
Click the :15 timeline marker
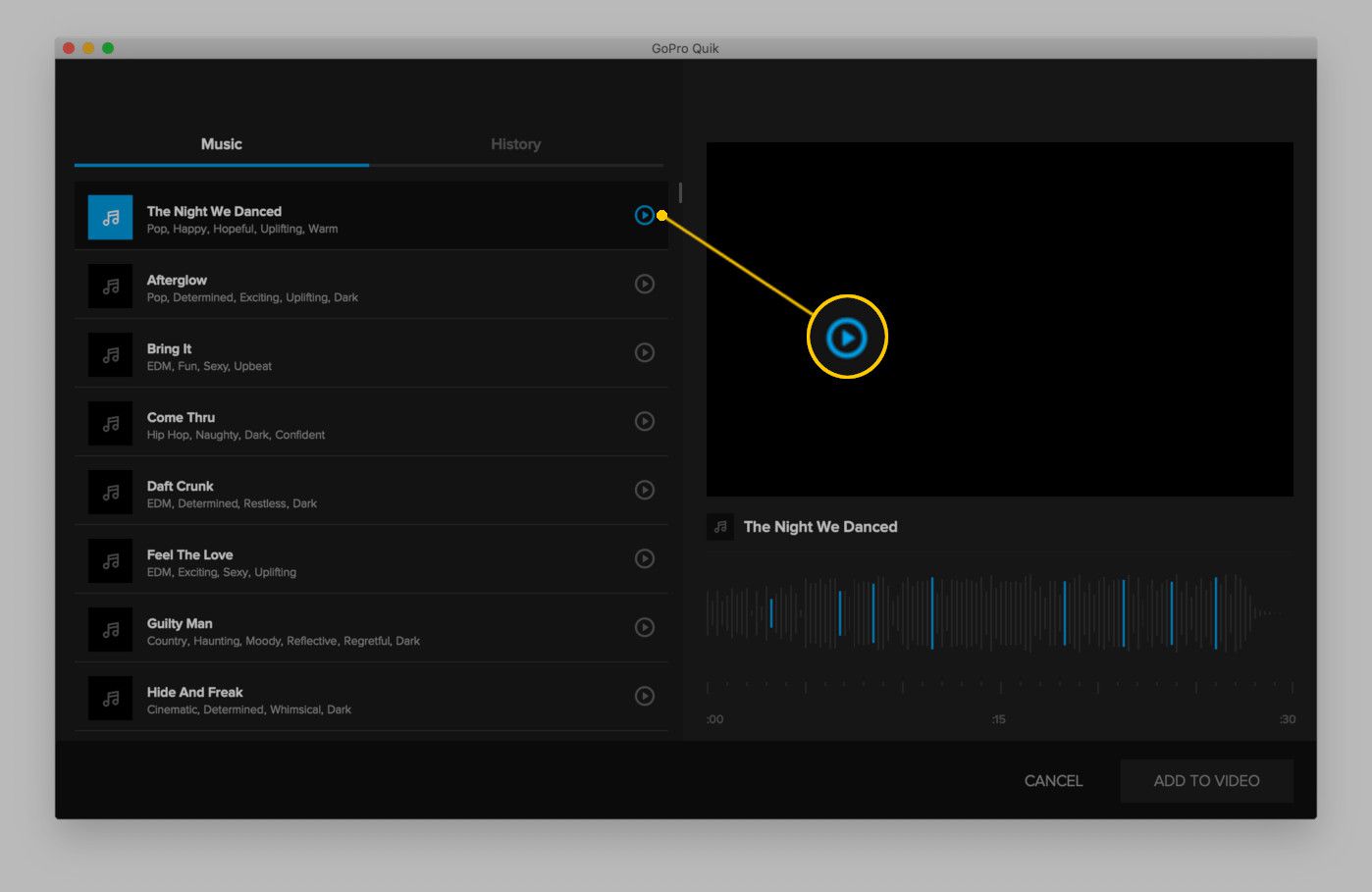998,719
